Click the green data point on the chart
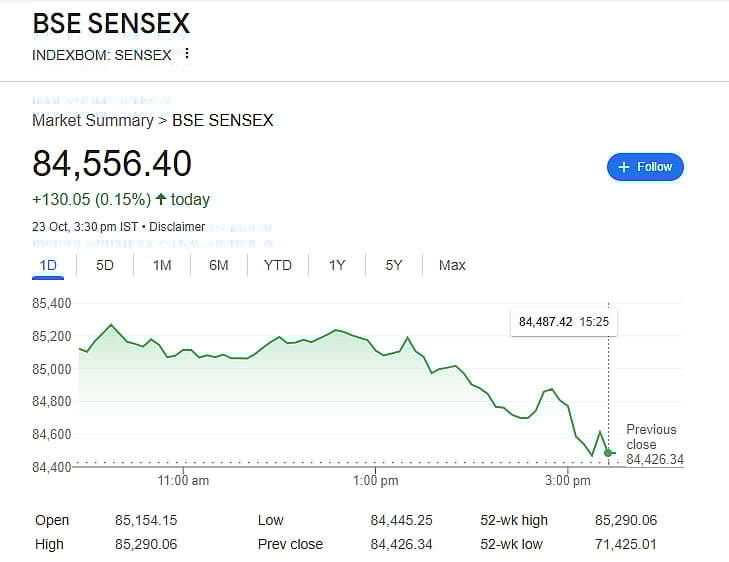 click(608, 453)
